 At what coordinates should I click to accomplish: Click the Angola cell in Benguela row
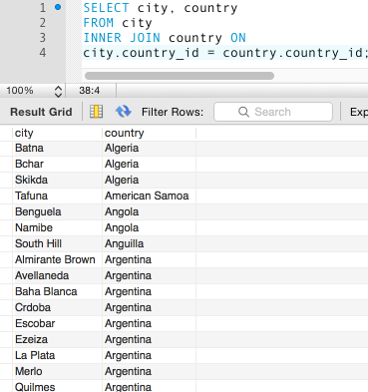(149, 212)
